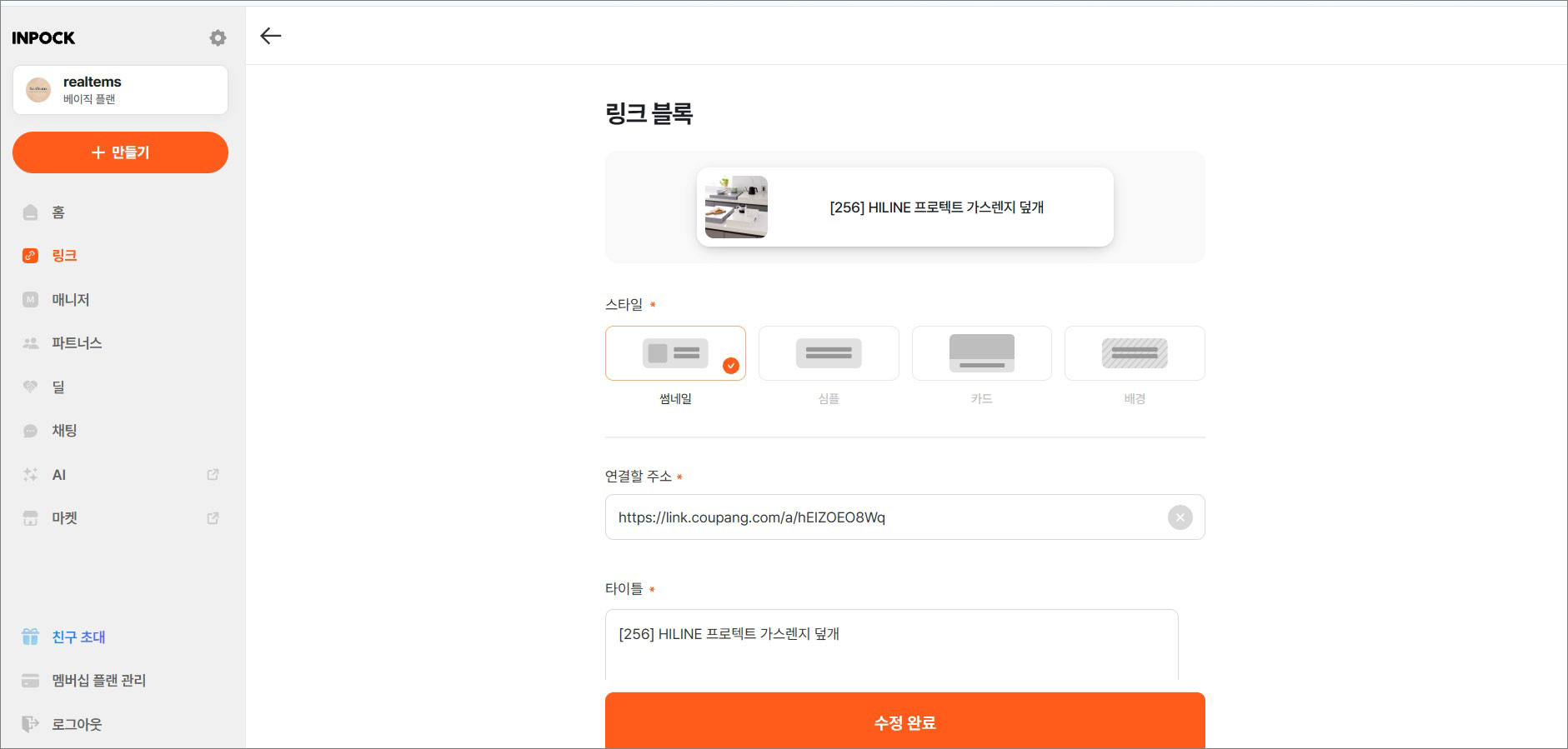Clear the 연결할 주소 URL field
Viewport: 1568px width, 749px height.
(1180, 517)
